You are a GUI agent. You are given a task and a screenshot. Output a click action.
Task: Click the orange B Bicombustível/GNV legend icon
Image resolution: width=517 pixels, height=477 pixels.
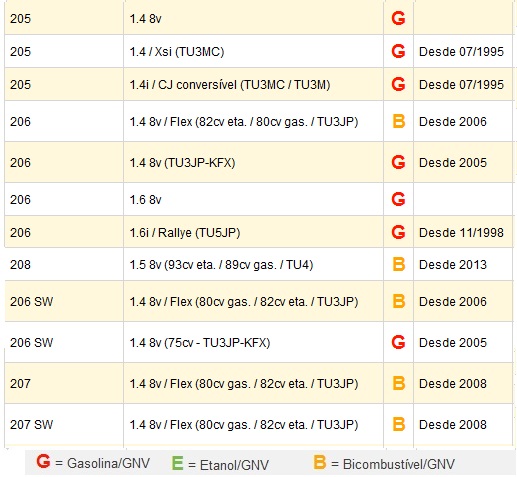tap(320, 462)
